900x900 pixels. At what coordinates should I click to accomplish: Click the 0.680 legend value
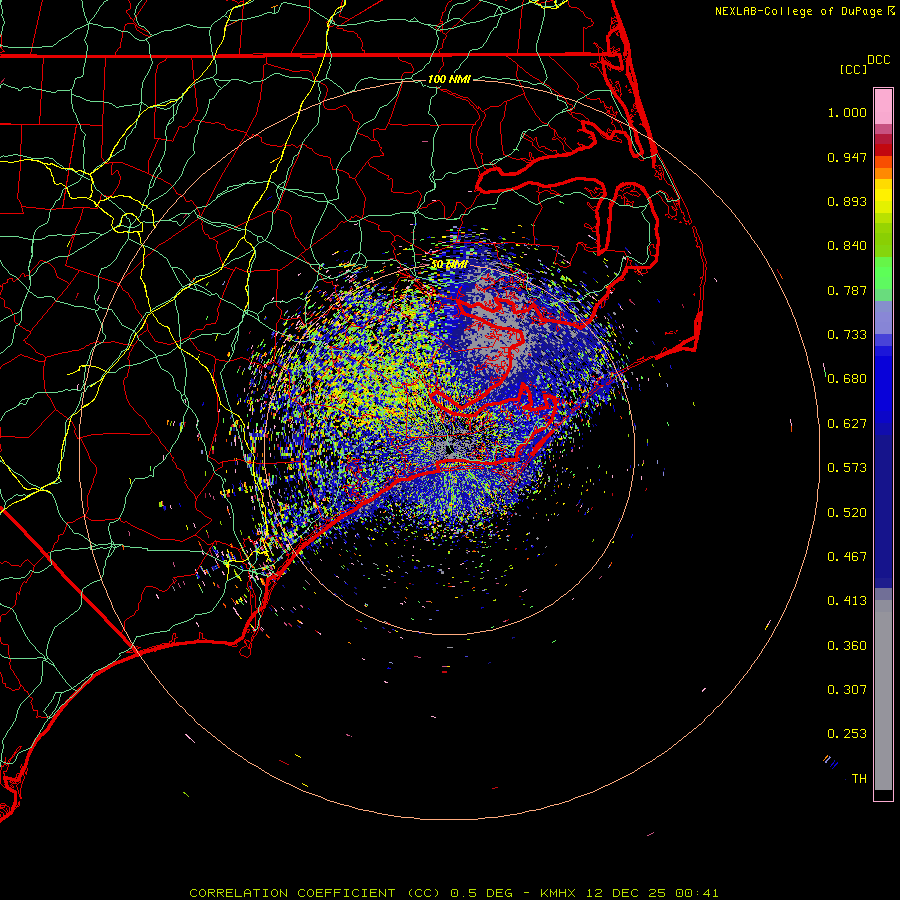[x=847, y=379]
